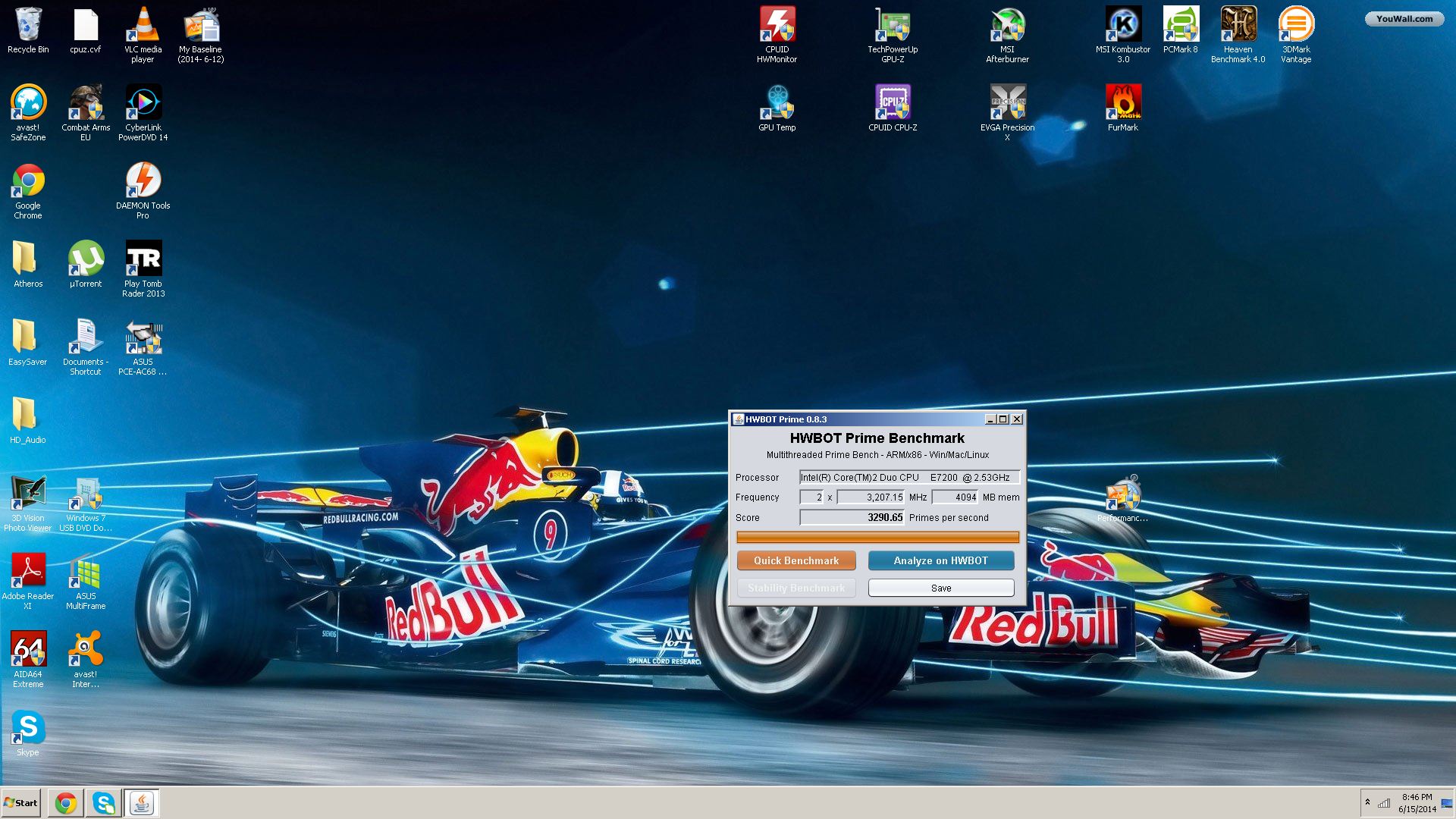Launch EVGA Precision X shortcut
The width and height of the screenshot is (1456, 819).
pyautogui.click(x=1008, y=112)
